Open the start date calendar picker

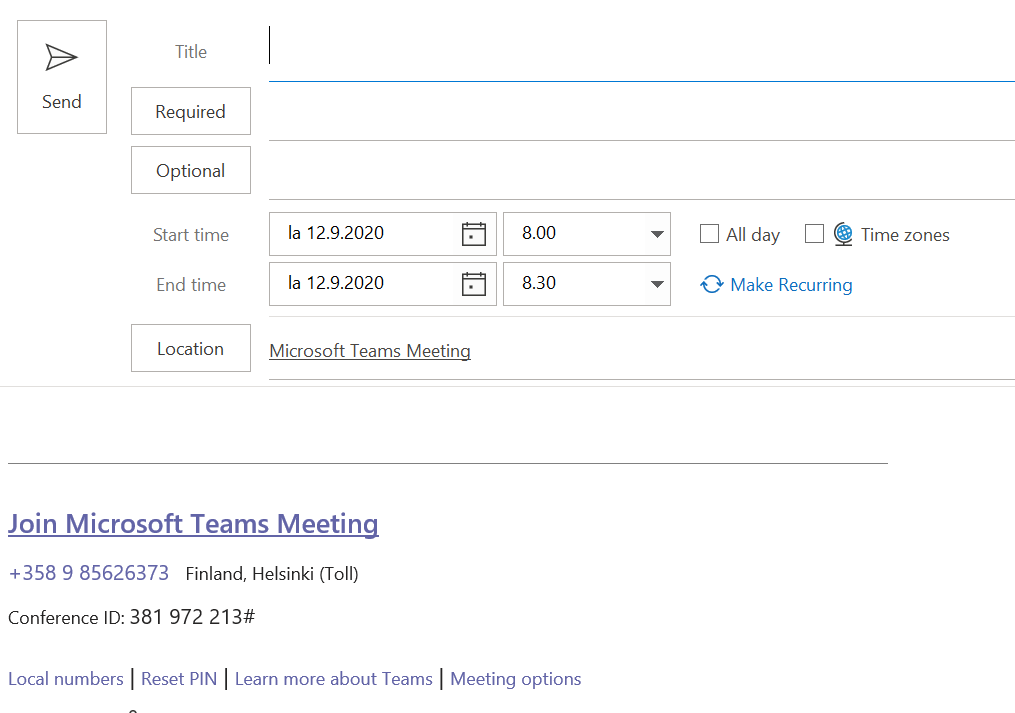click(x=473, y=234)
